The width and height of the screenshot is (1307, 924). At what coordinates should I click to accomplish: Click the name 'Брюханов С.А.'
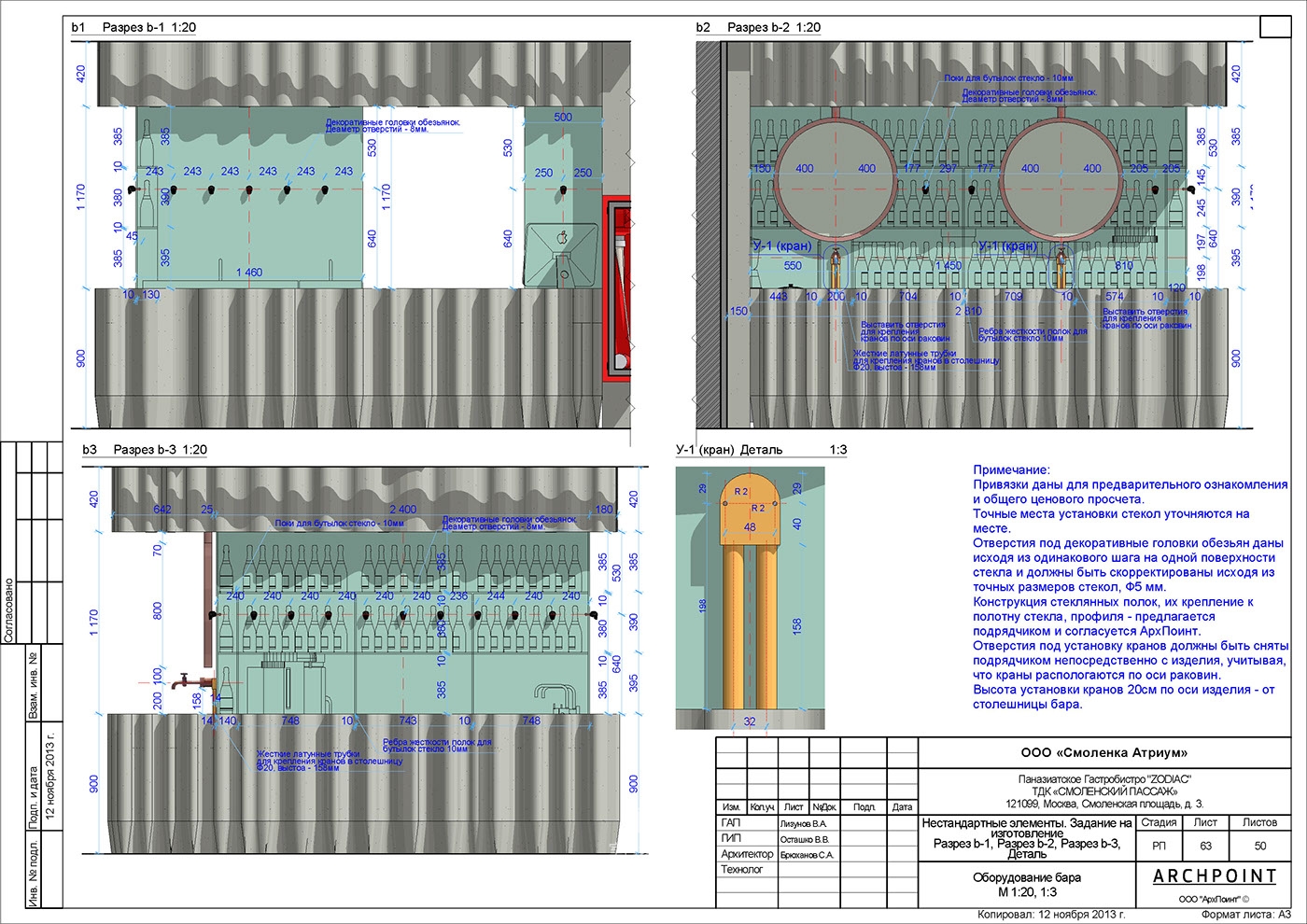pyautogui.click(x=808, y=855)
